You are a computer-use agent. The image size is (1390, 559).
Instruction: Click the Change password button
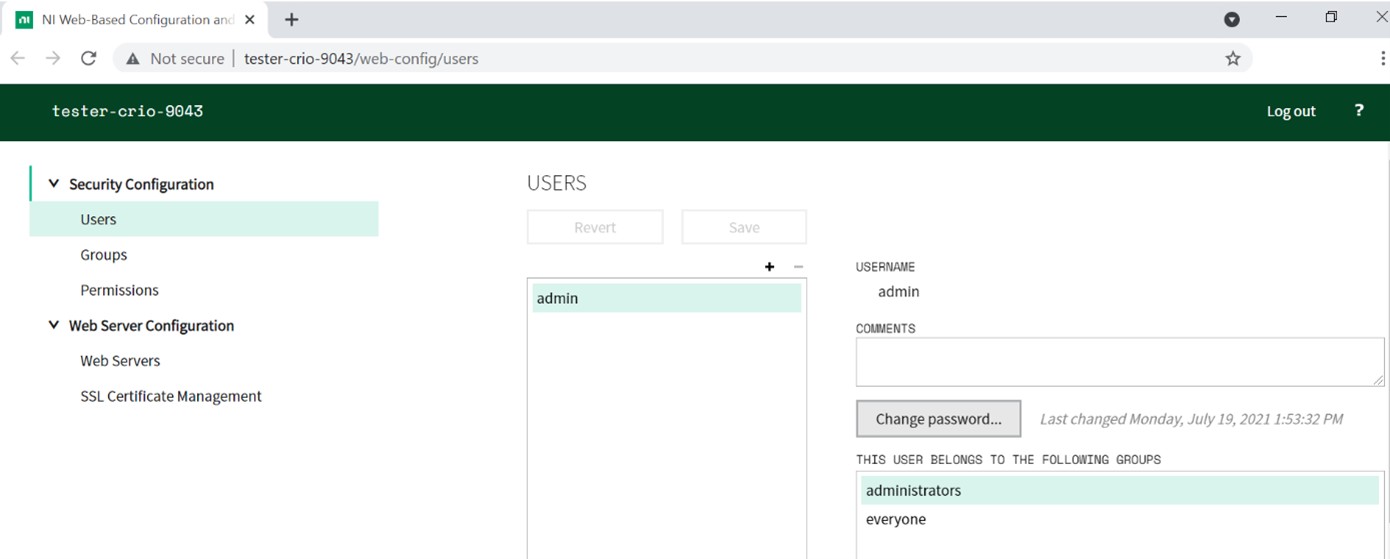[x=938, y=419]
